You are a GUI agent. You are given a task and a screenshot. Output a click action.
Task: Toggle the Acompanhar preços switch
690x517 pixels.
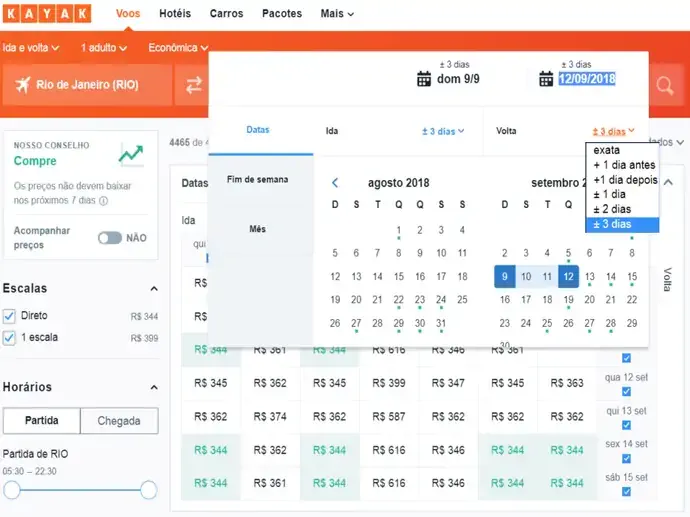(x=110, y=238)
